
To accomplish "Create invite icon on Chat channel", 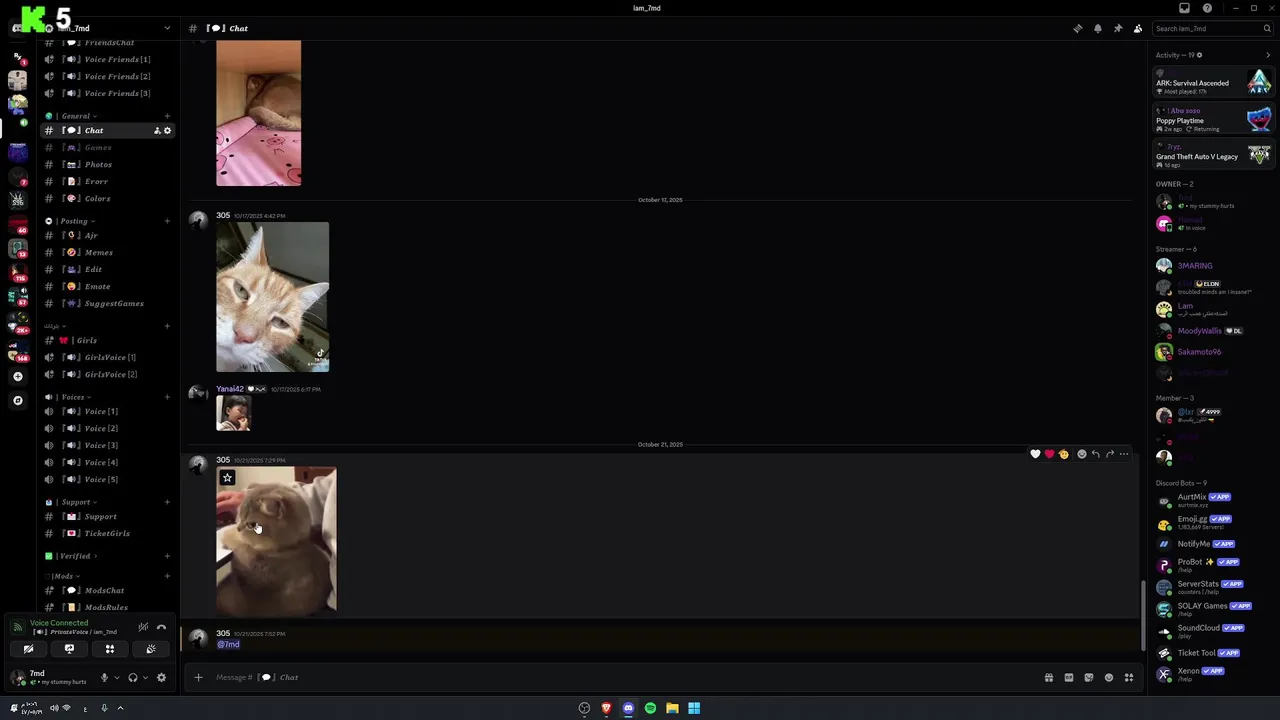I will 156,130.
